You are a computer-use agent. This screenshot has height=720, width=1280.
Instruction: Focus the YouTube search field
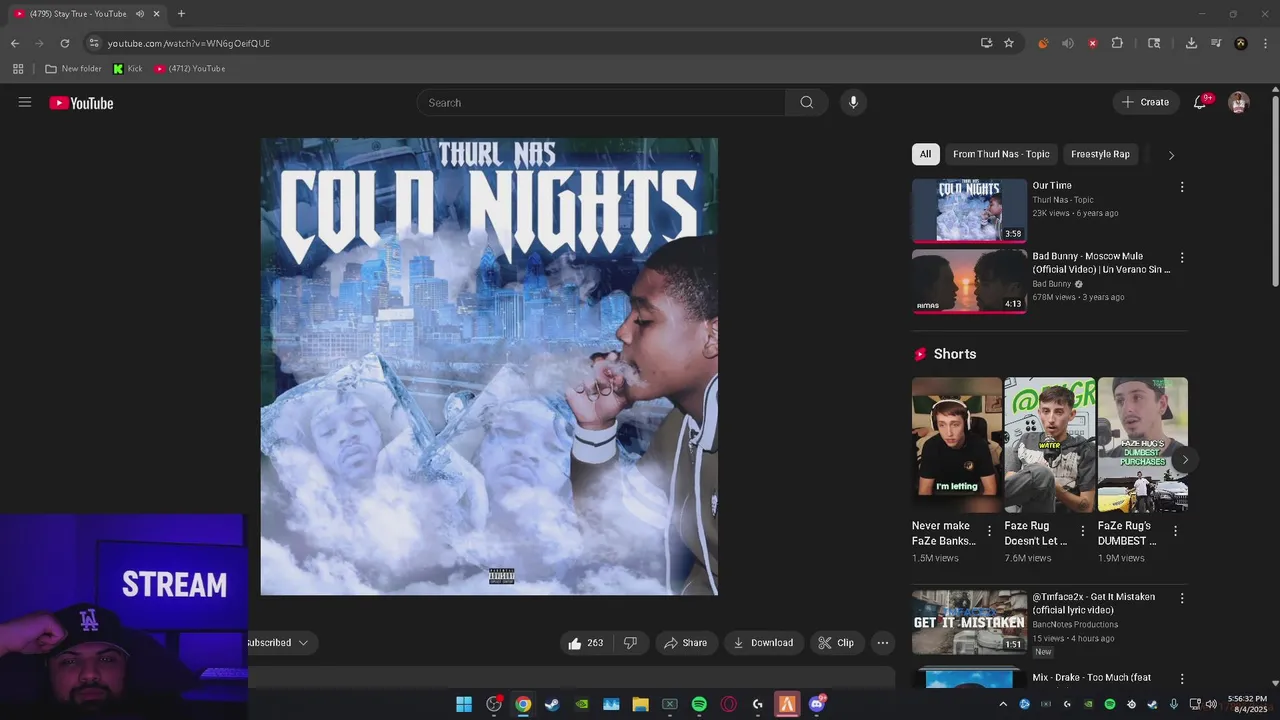[x=601, y=102]
